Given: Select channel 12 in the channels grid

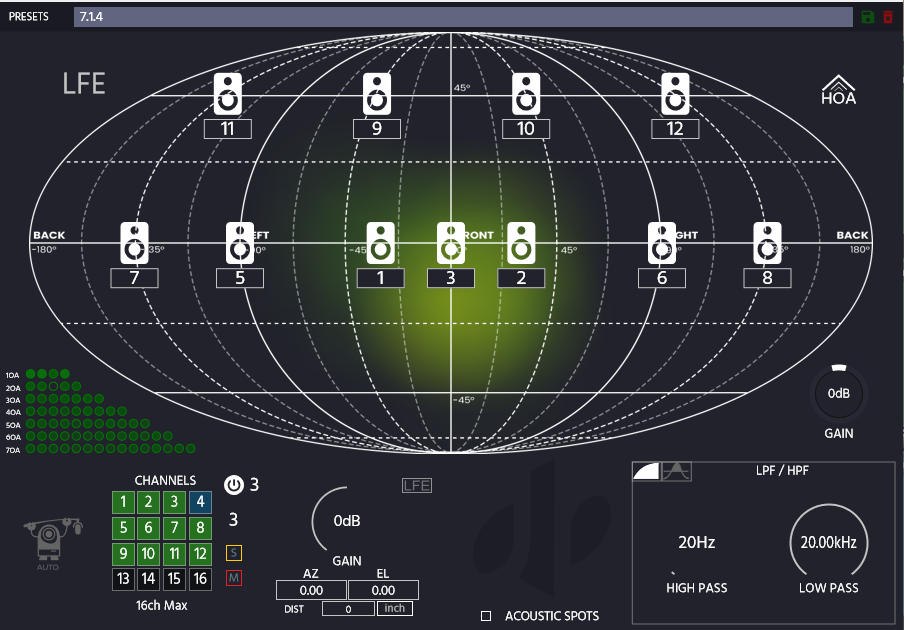Looking at the screenshot, I should click(200, 554).
